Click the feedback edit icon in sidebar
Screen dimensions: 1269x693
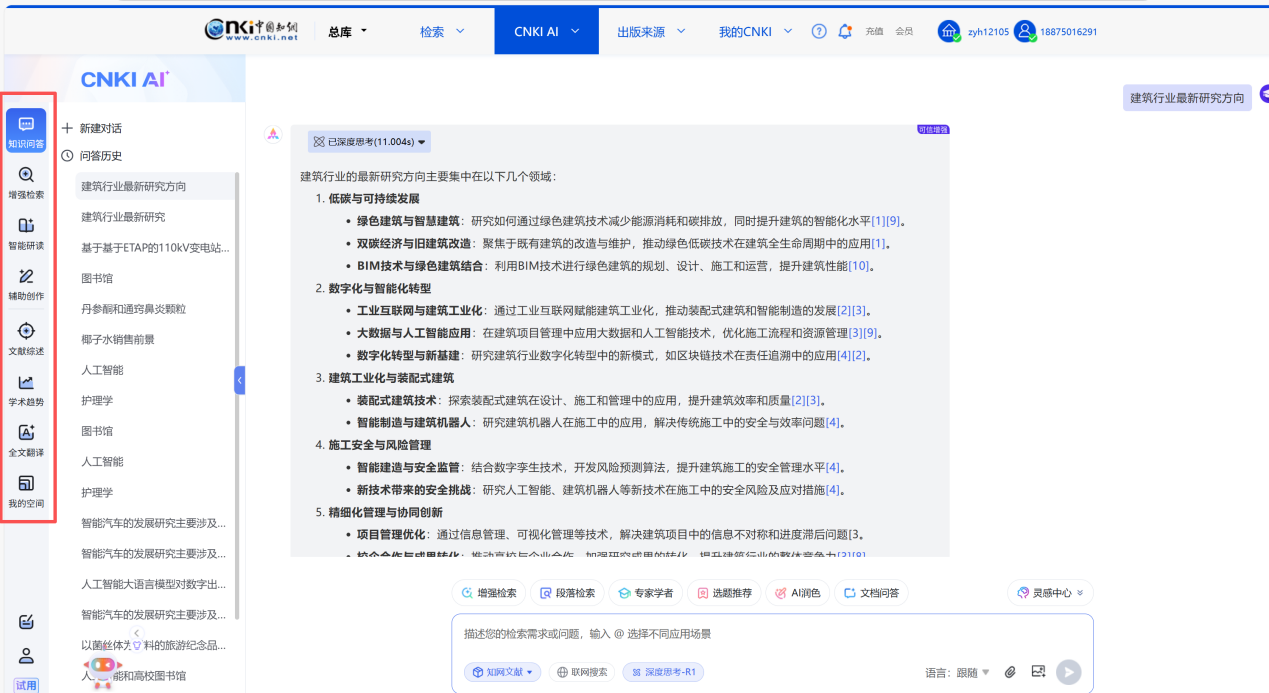[x=27, y=622]
